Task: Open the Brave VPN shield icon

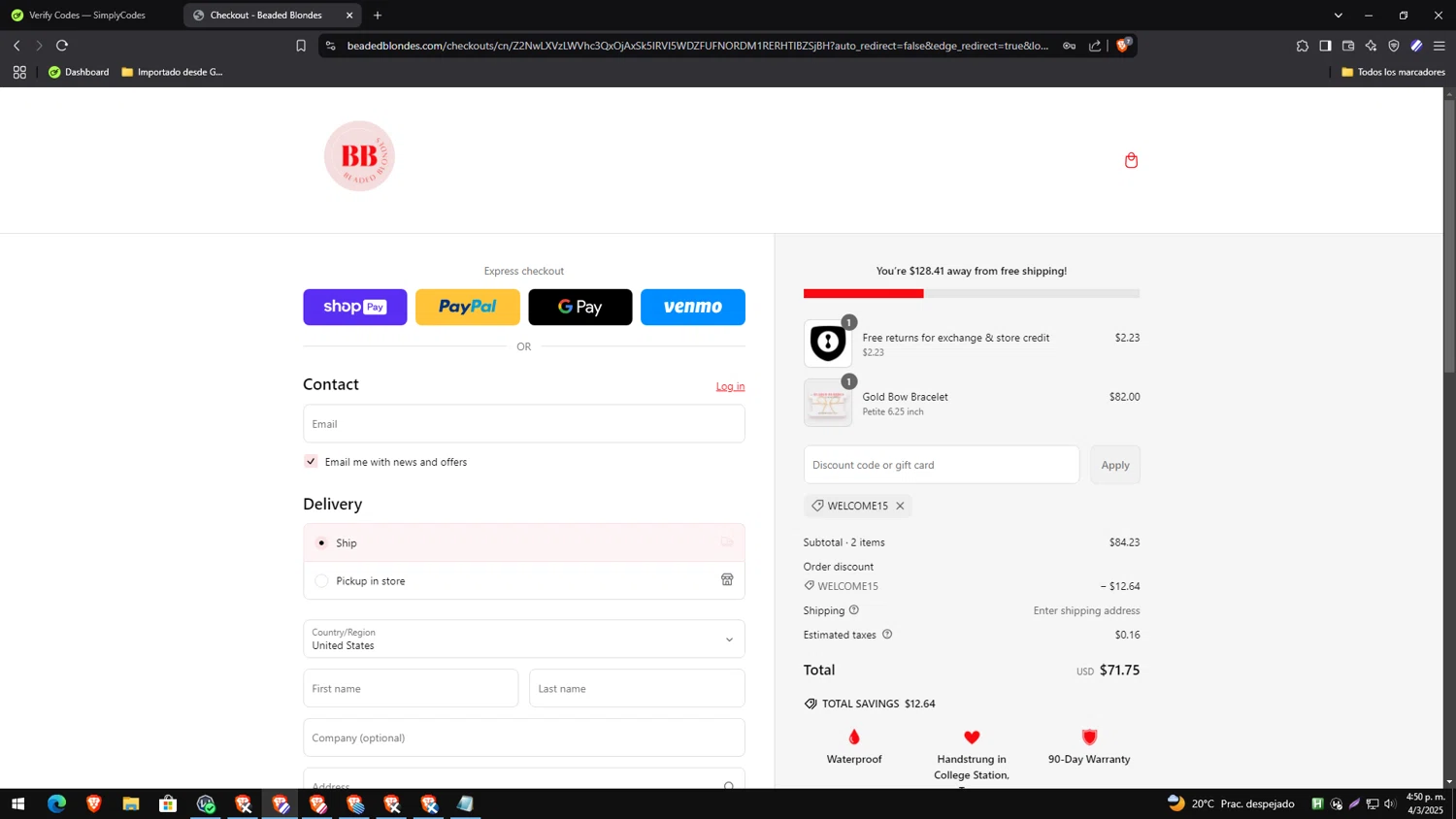Action: pyautogui.click(x=1394, y=46)
